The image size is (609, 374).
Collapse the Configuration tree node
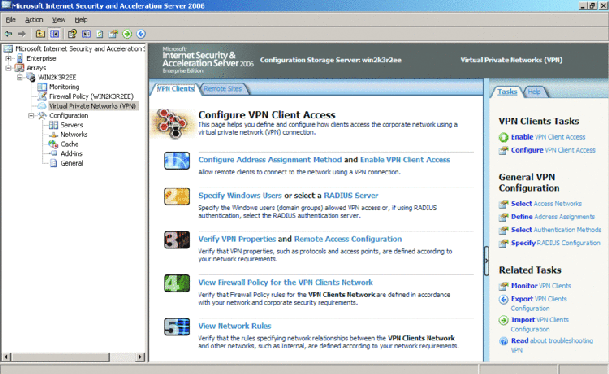[x=31, y=116]
